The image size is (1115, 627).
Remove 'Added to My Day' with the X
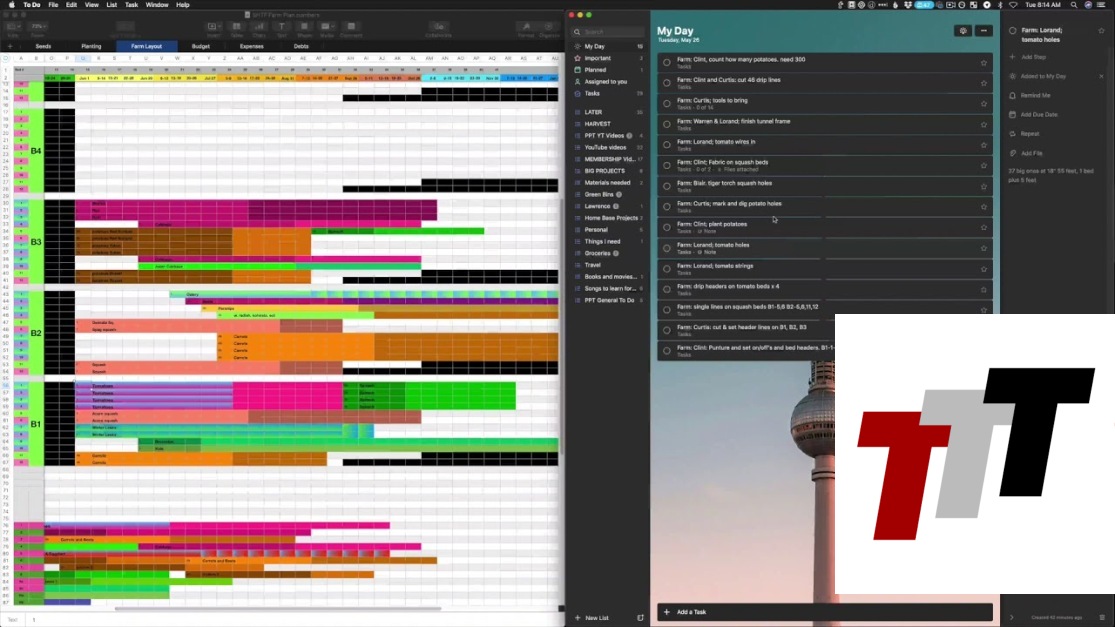[x=1102, y=76]
